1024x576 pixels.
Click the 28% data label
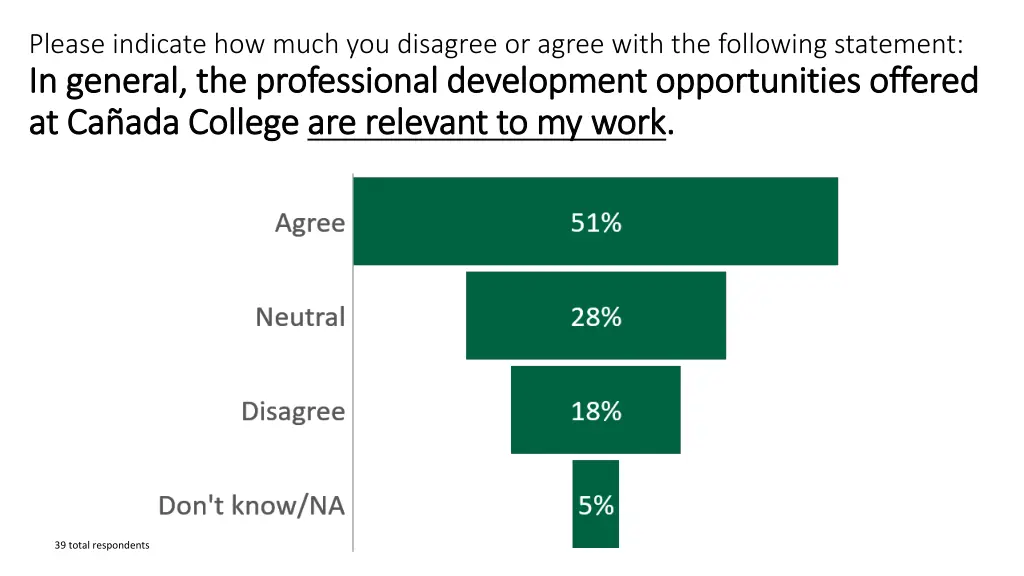point(596,317)
